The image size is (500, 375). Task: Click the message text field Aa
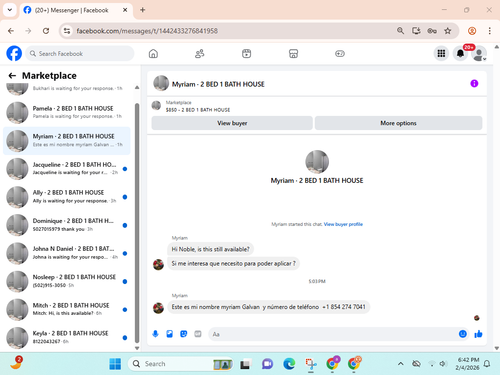click(333, 334)
